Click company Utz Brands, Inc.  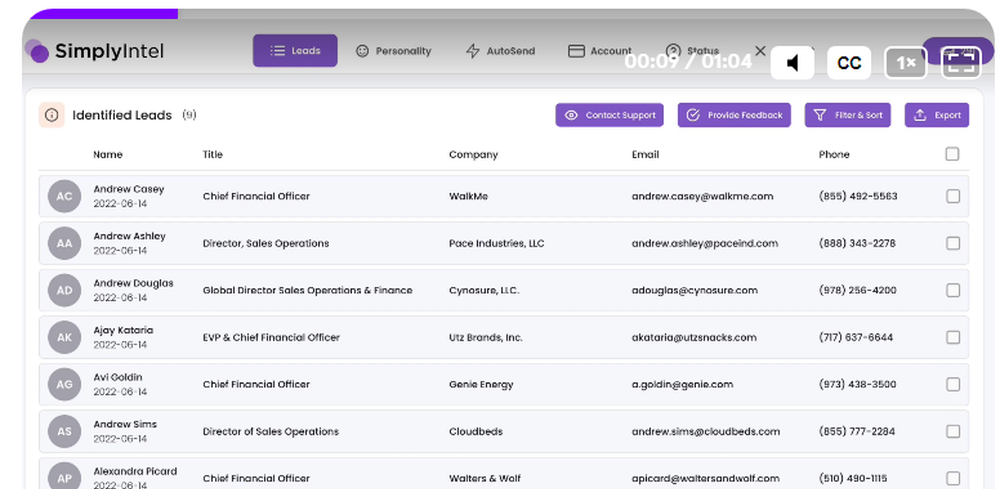[x=485, y=337]
